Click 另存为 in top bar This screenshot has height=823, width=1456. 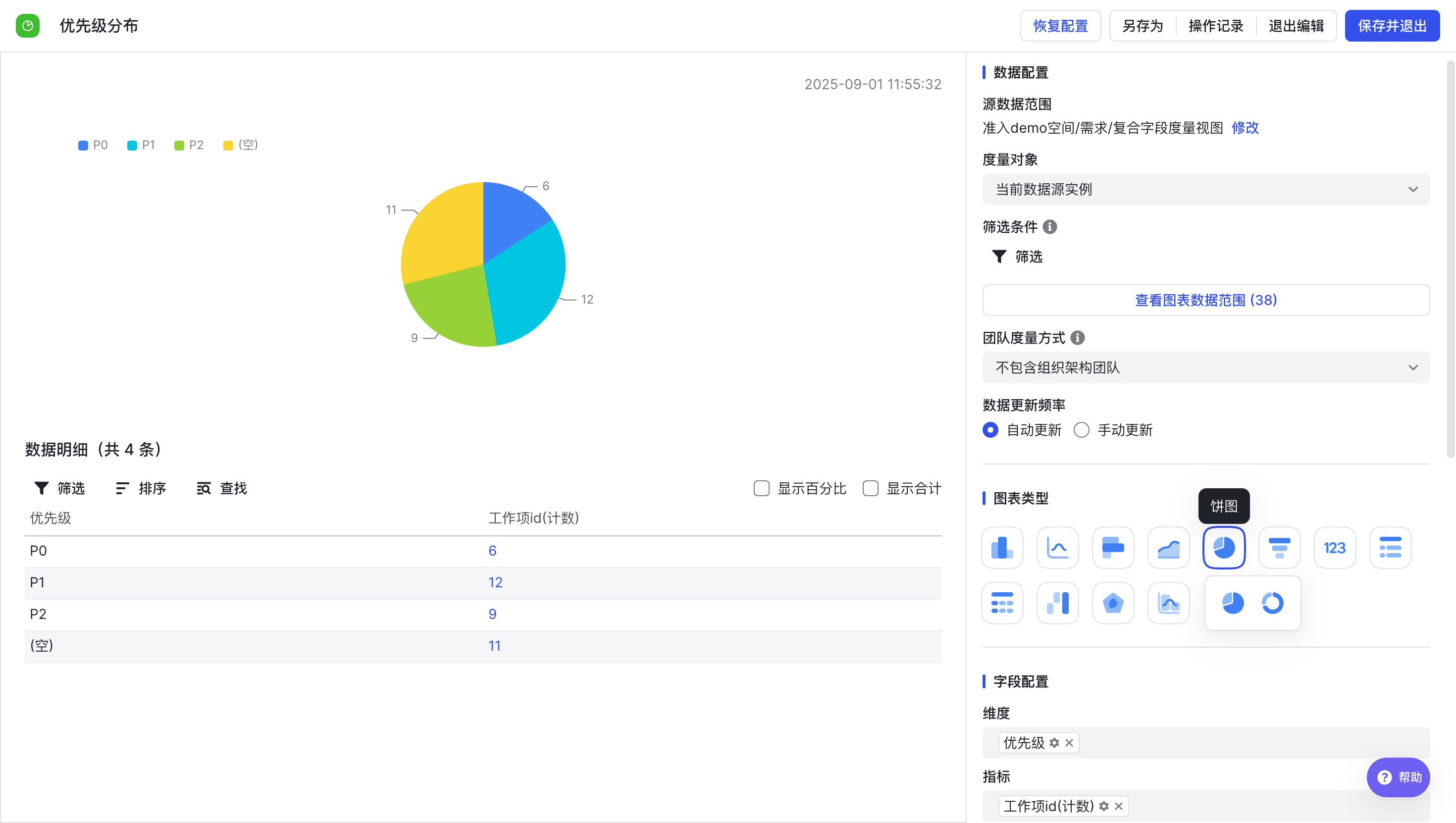pos(1143,25)
